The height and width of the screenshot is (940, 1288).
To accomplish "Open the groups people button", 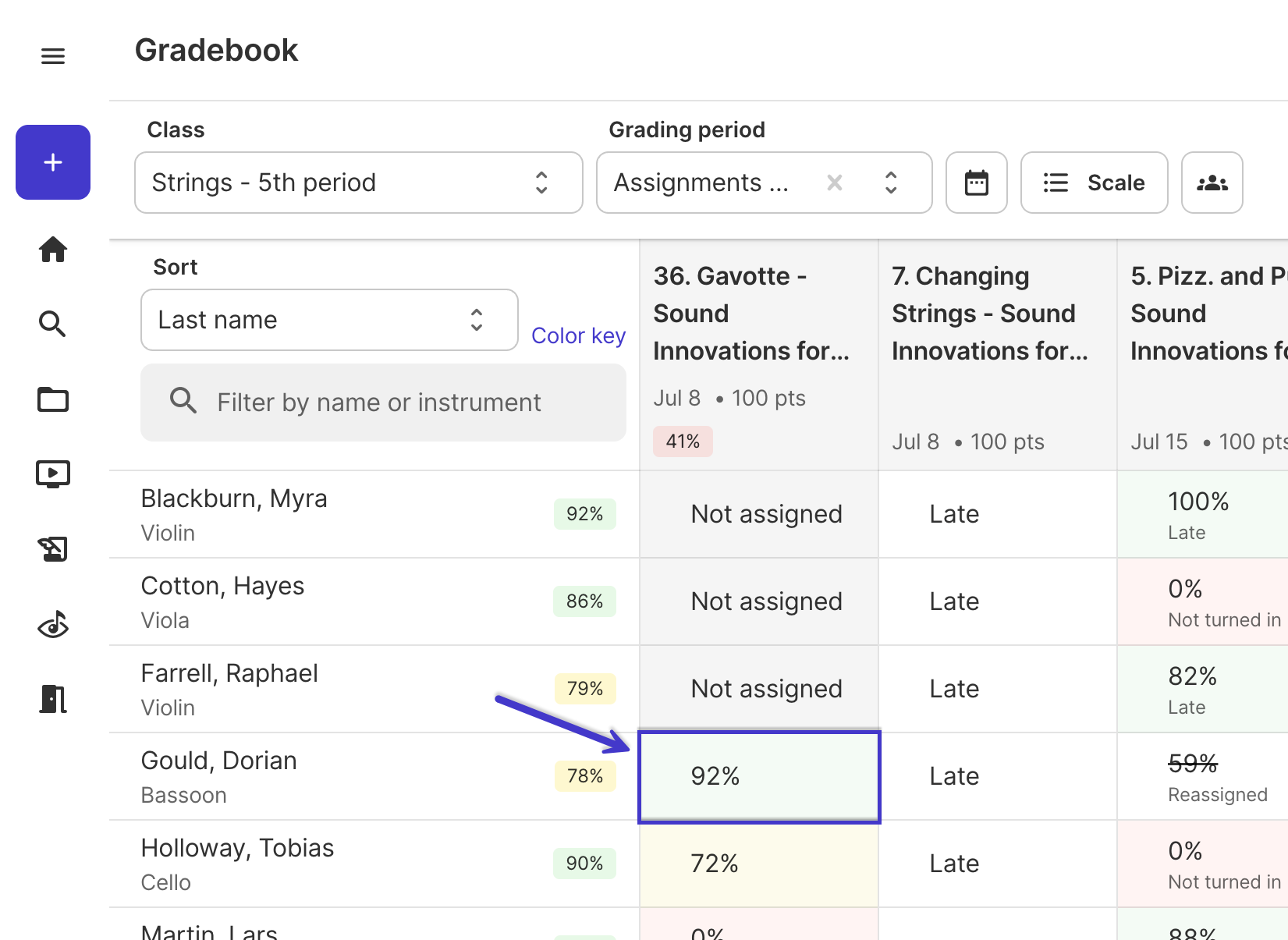I will [1212, 183].
